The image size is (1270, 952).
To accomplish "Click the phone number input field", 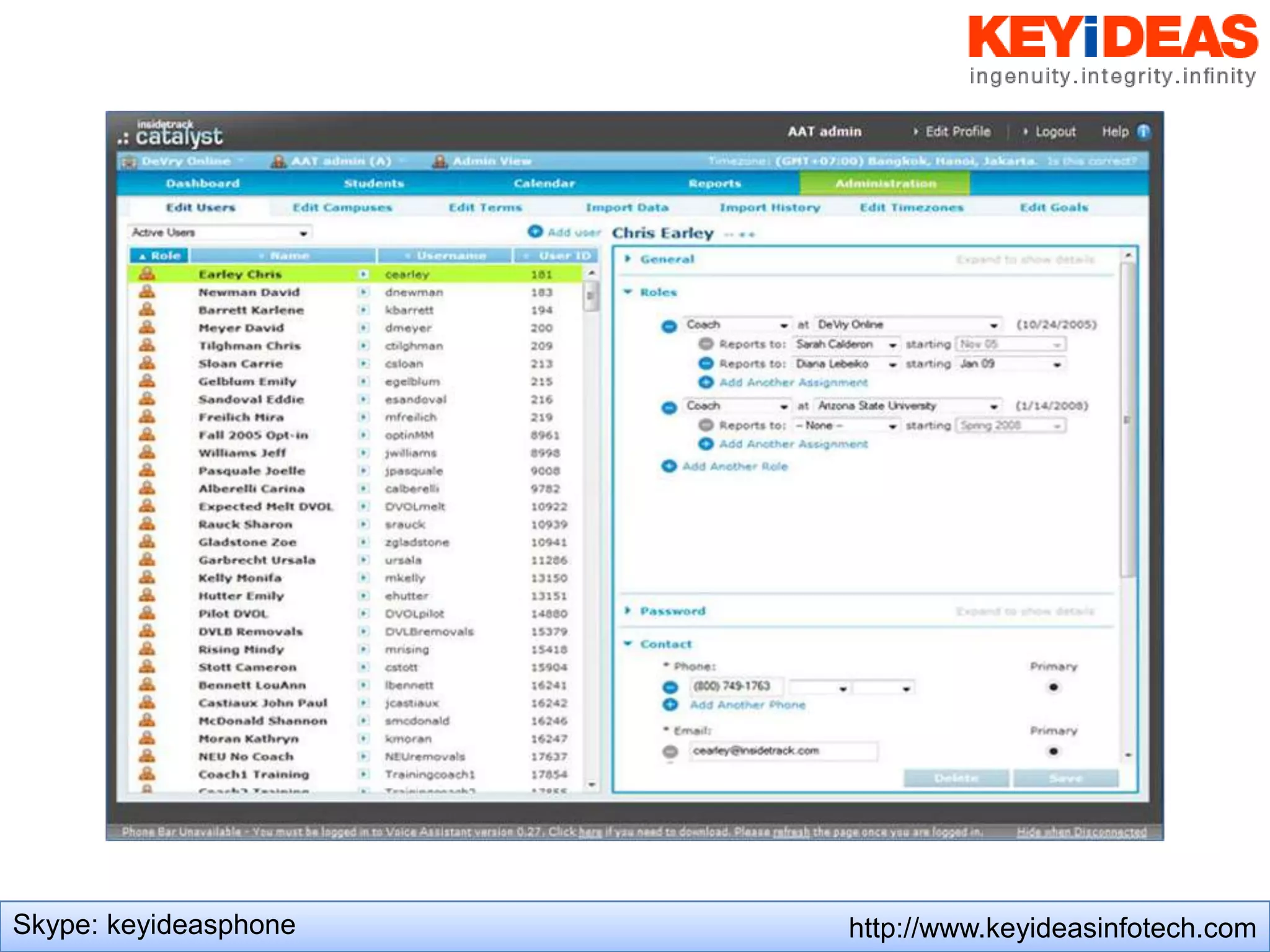I will [736, 686].
